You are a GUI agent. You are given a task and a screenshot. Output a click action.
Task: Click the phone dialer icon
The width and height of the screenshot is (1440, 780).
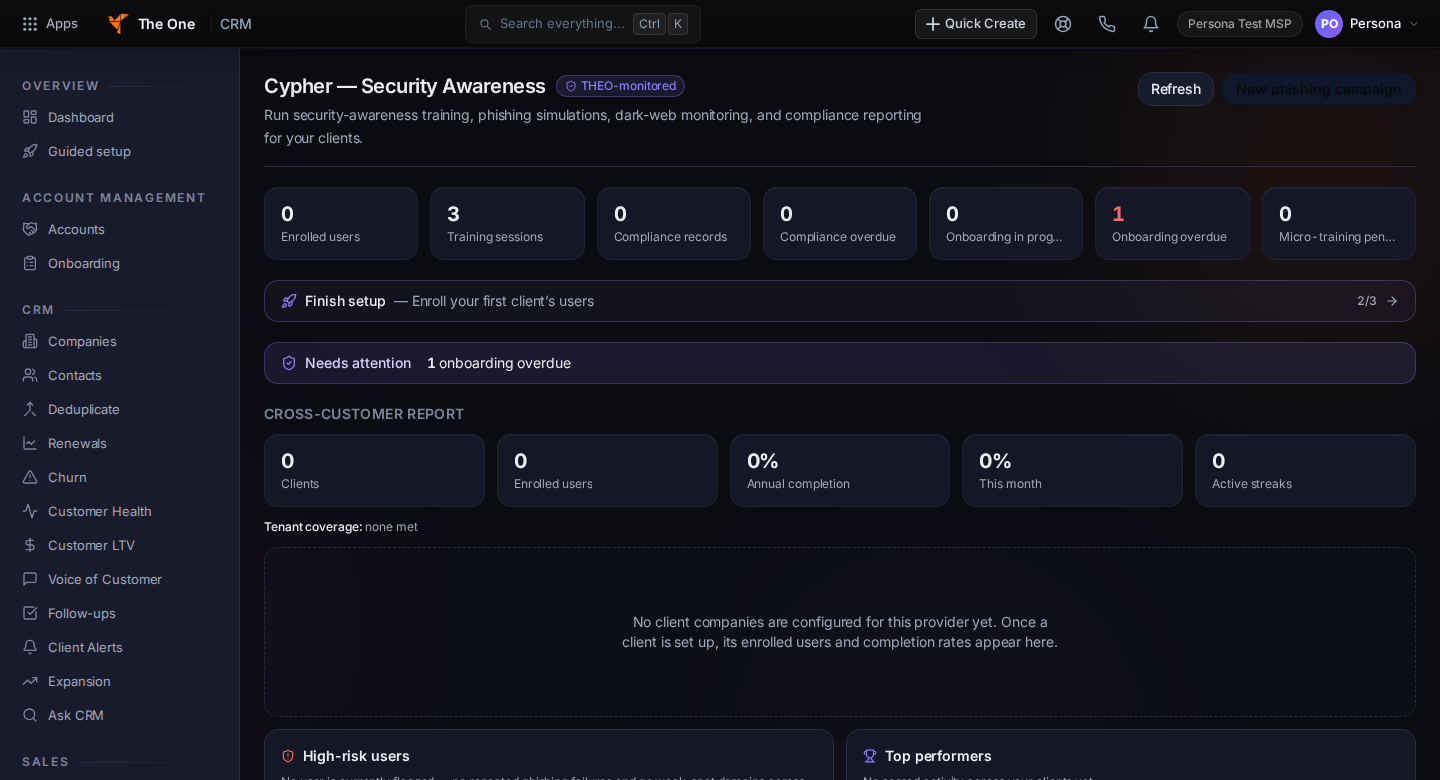point(1107,24)
